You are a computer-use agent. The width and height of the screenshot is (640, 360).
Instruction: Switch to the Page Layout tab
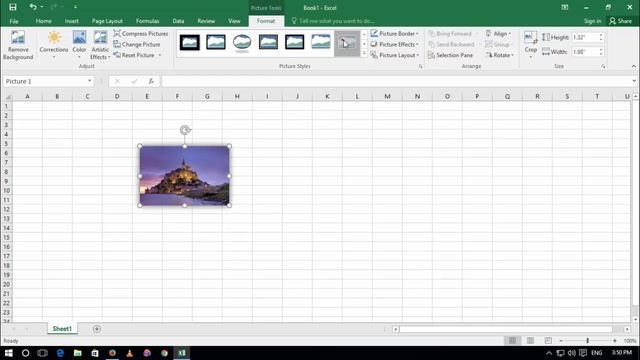[107, 21]
